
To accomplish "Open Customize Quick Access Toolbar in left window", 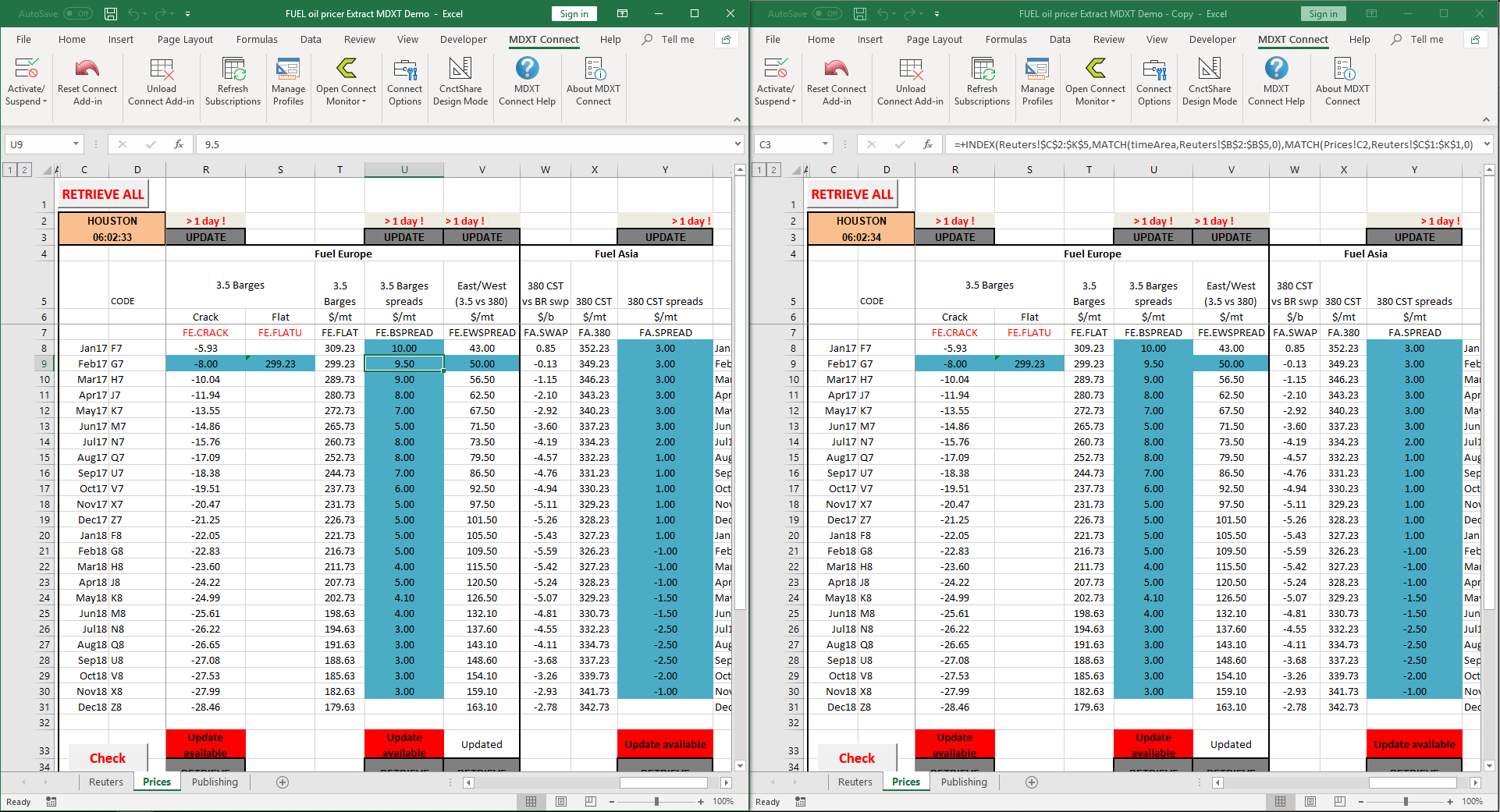I will [x=188, y=14].
